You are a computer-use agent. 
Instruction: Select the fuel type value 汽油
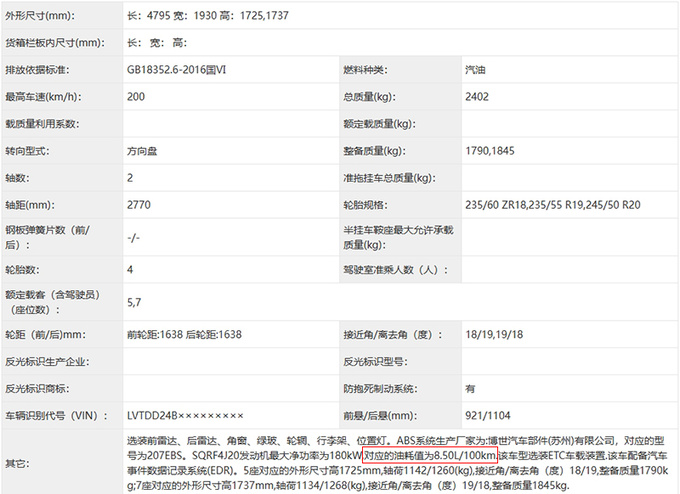pyautogui.click(x=475, y=70)
